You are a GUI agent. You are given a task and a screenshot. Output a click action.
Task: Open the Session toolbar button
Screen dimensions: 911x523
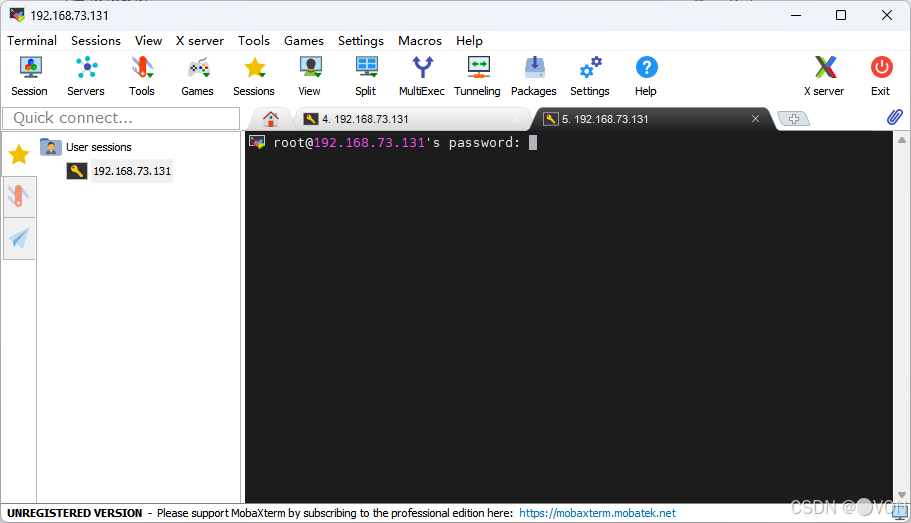click(30, 76)
